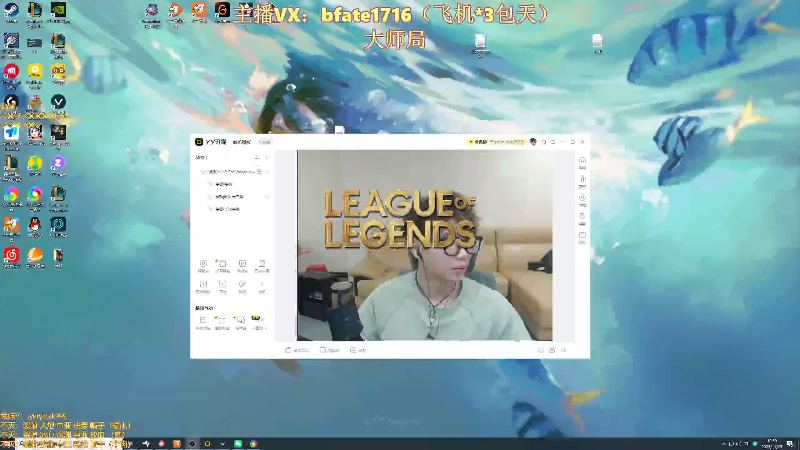800x450 pixels.
Task: Click the YY logo in the title bar
Action: coord(199,142)
